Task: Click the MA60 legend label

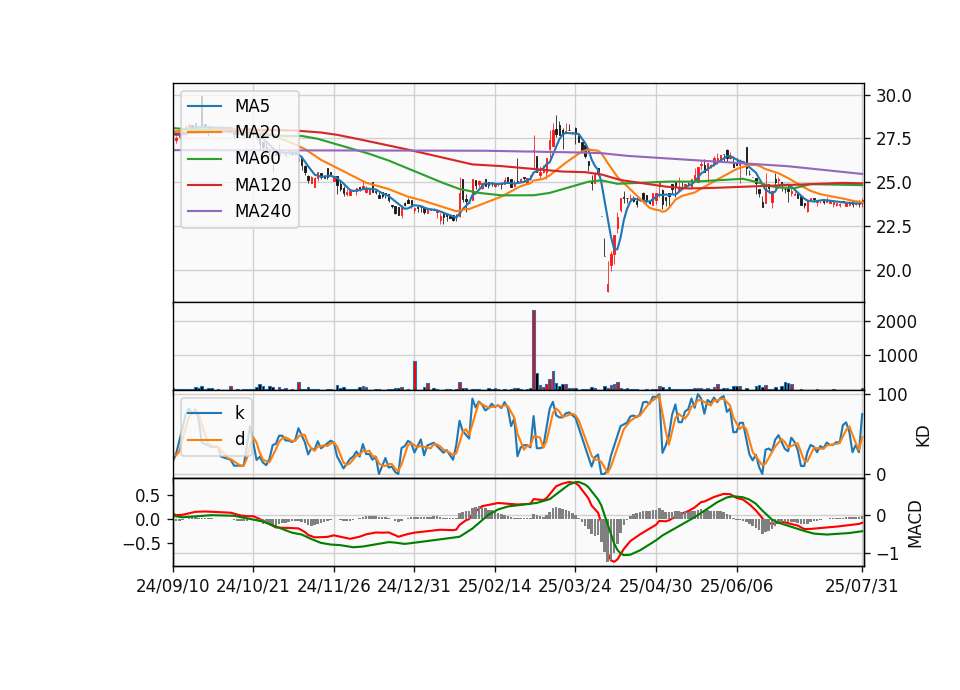Action: point(257,159)
